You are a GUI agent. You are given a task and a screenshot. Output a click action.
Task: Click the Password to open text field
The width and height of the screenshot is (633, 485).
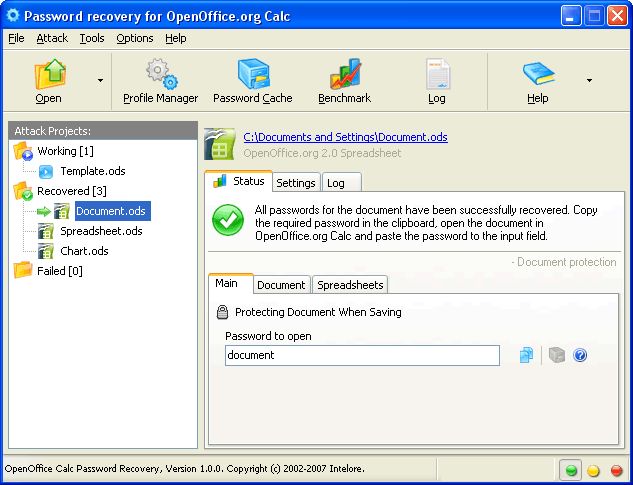tap(362, 355)
